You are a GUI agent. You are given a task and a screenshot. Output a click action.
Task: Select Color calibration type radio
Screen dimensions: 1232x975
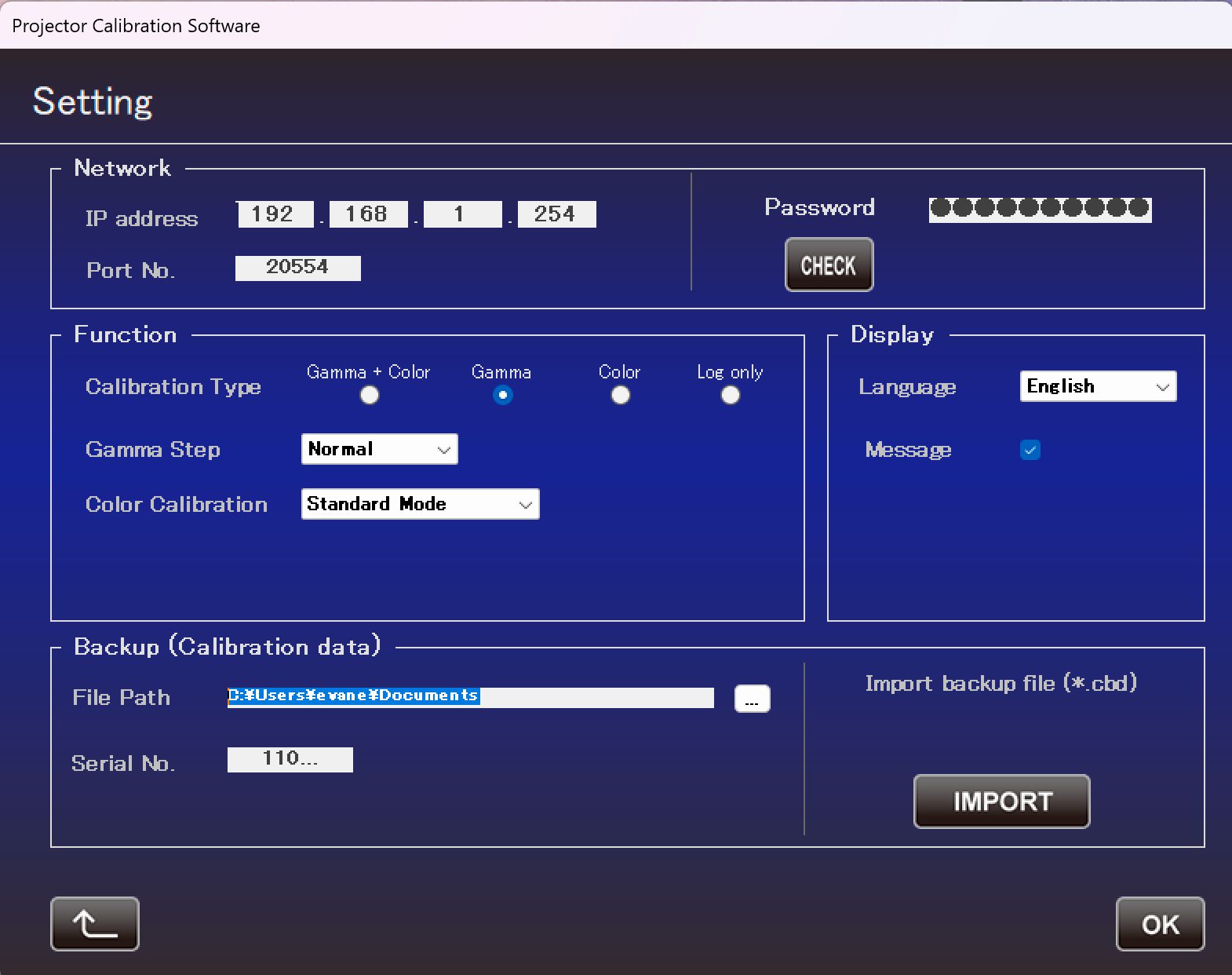click(621, 395)
